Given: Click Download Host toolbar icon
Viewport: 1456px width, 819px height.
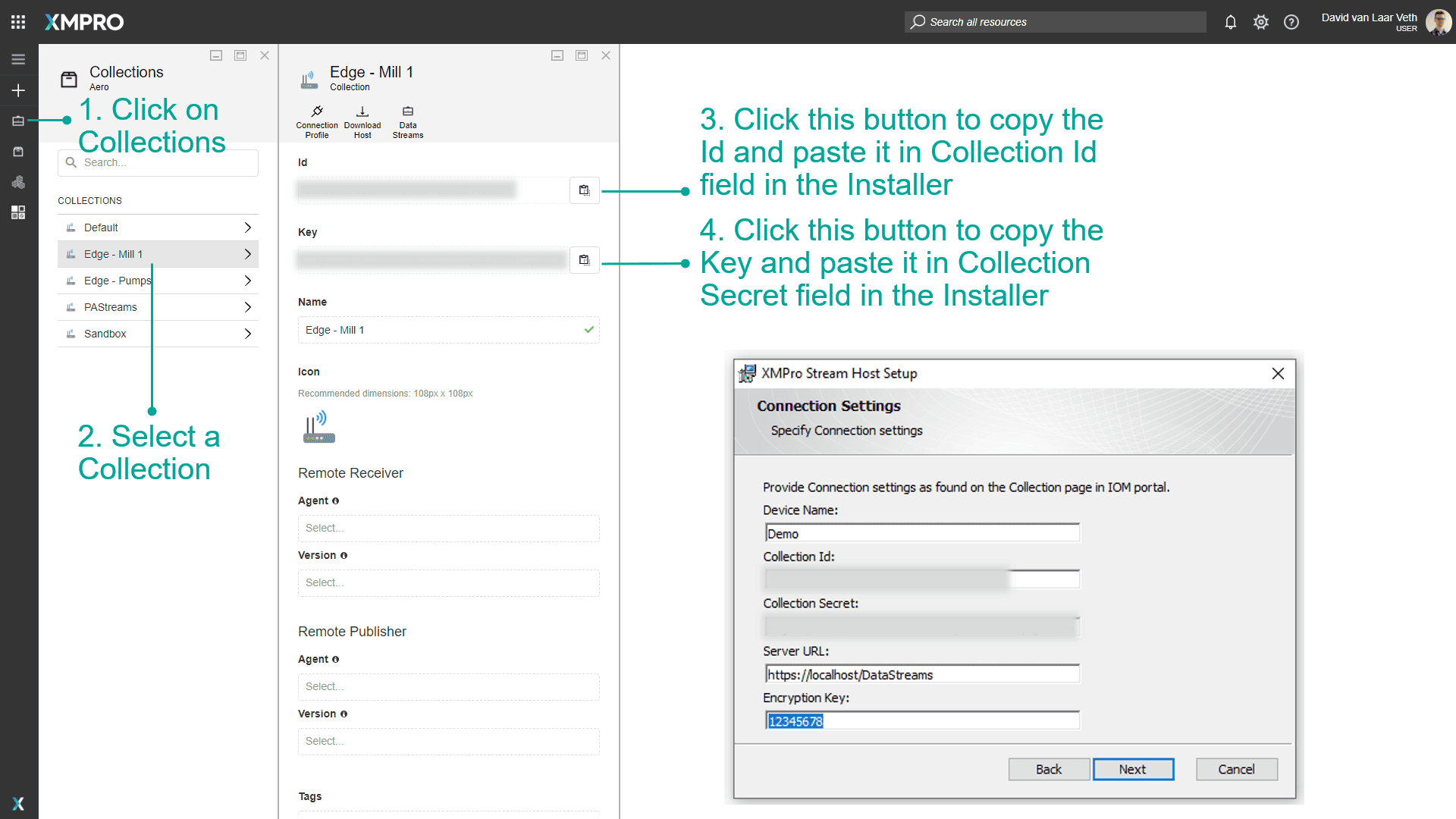Looking at the screenshot, I should pyautogui.click(x=362, y=121).
